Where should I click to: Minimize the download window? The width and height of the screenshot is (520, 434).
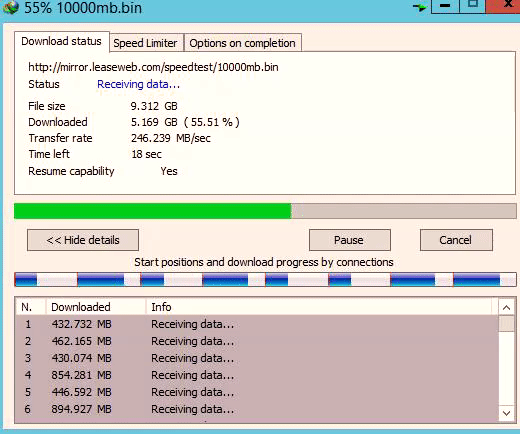(x=445, y=6)
